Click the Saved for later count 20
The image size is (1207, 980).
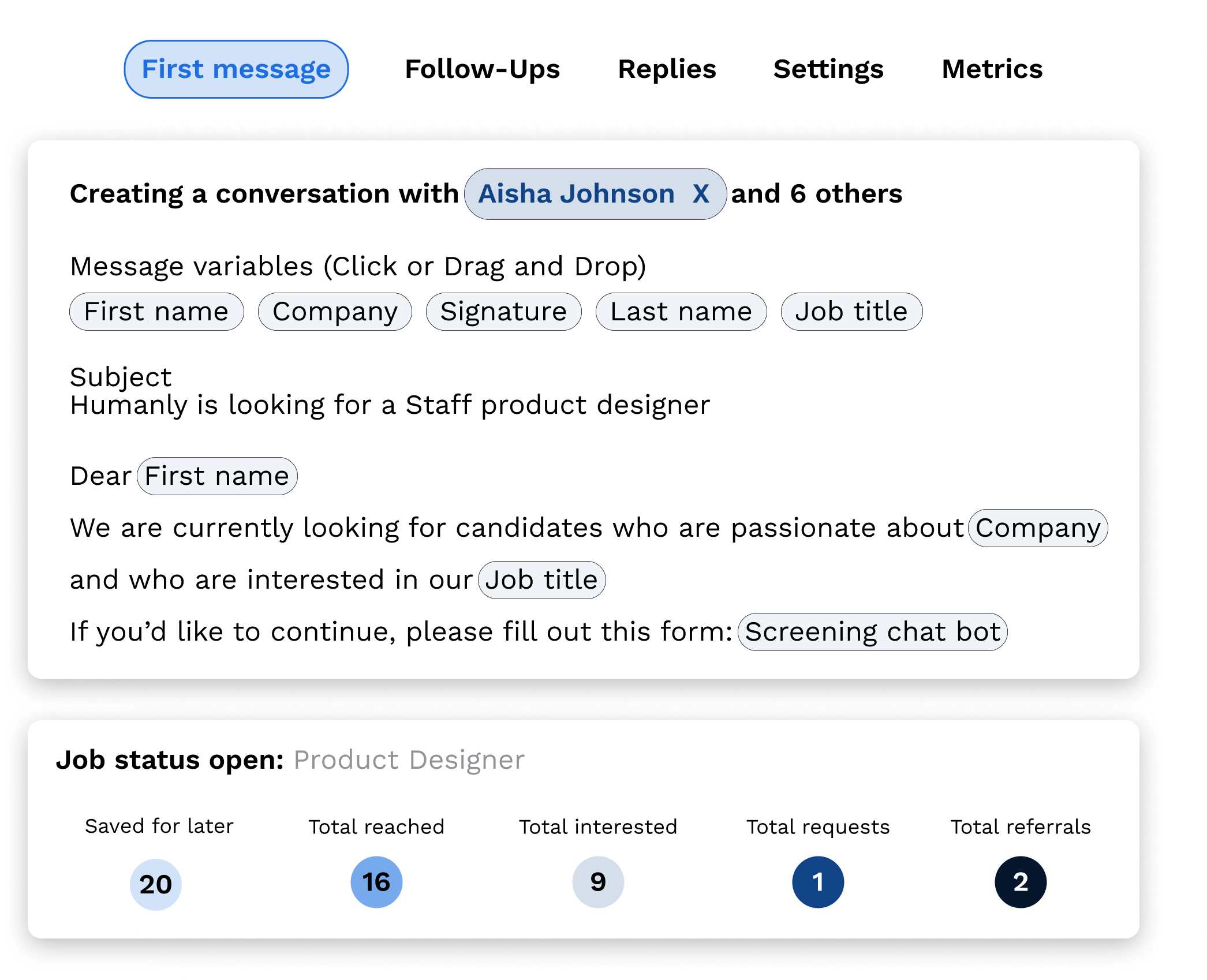156,884
